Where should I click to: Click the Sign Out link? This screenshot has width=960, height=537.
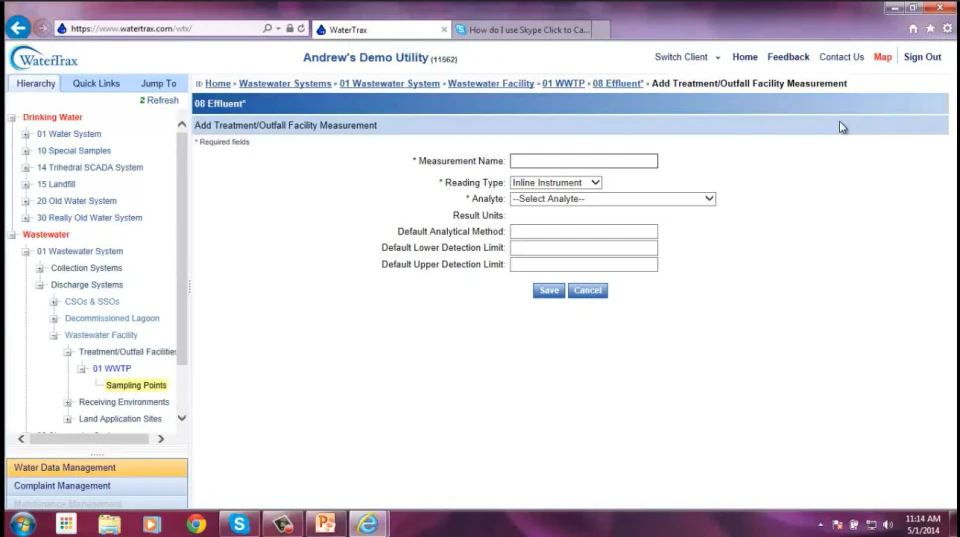coord(922,57)
